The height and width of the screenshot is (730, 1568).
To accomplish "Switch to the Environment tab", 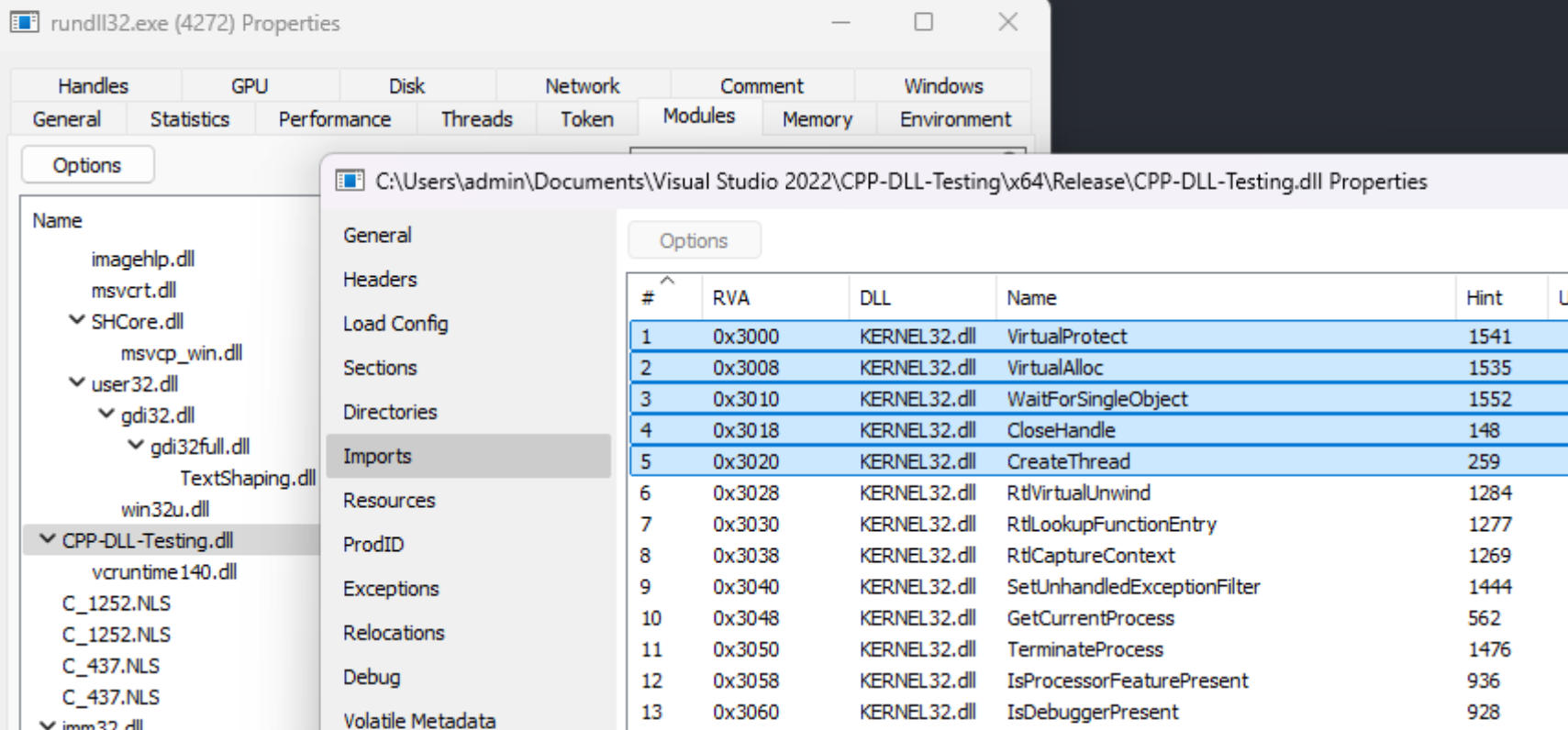I will [x=955, y=119].
